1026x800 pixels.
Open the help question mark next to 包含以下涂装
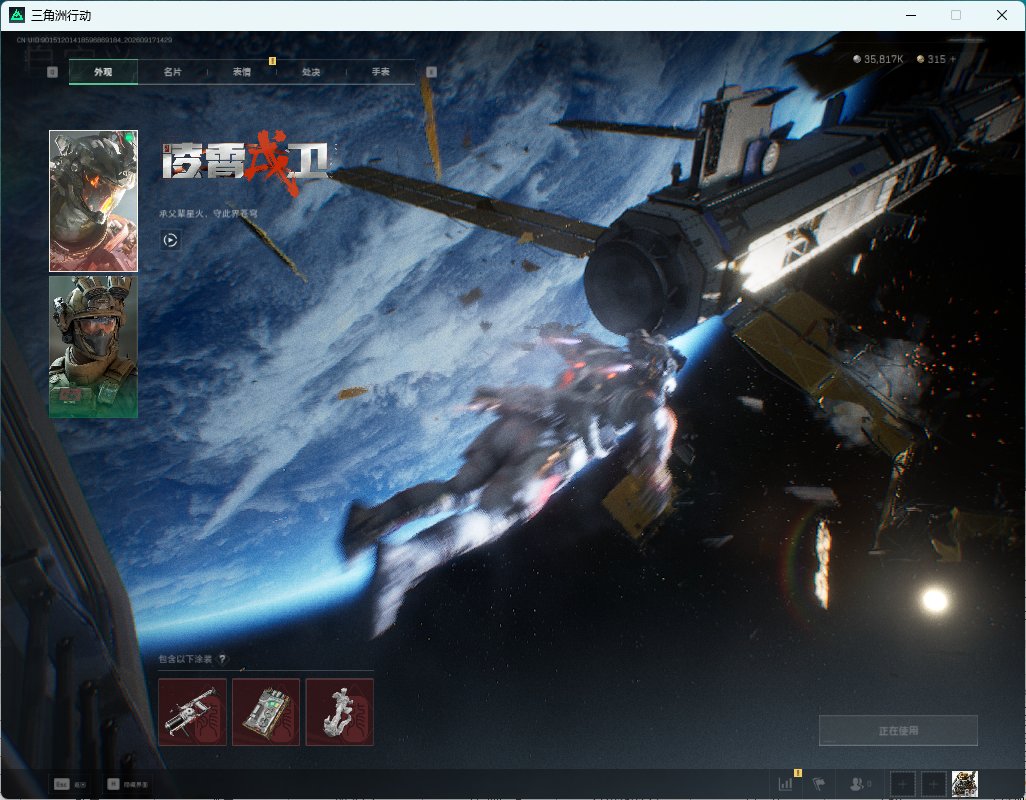click(x=222, y=659)
